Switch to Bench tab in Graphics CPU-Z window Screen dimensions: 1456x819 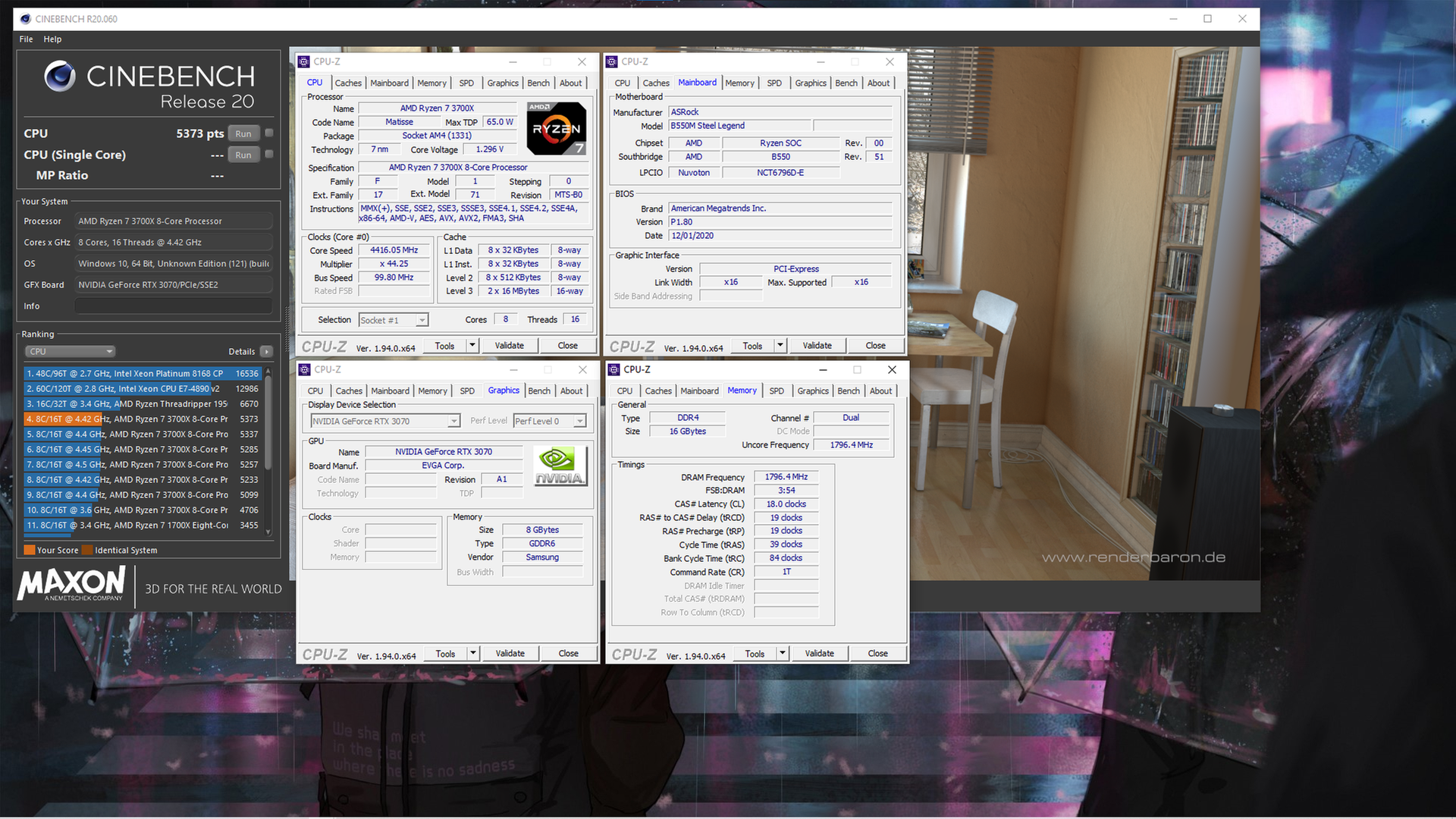[x=539, y=391]
